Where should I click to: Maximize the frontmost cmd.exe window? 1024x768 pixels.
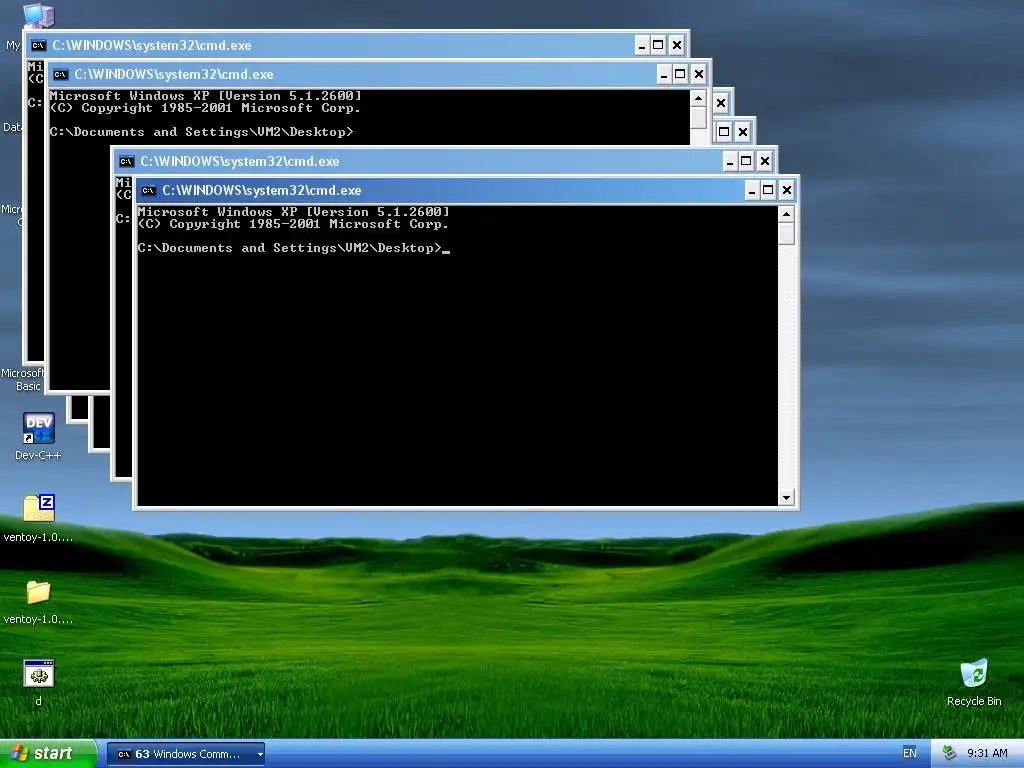click(x=768, y=190)
